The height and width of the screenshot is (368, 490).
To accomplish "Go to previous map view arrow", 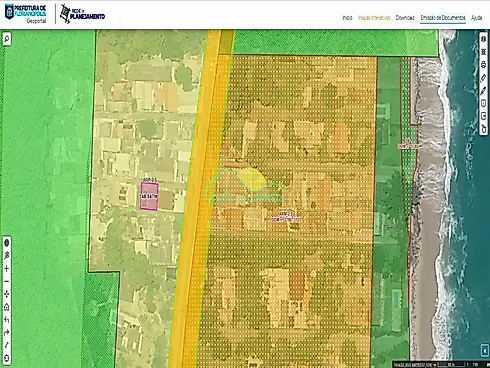I will [x=7, y=320].
